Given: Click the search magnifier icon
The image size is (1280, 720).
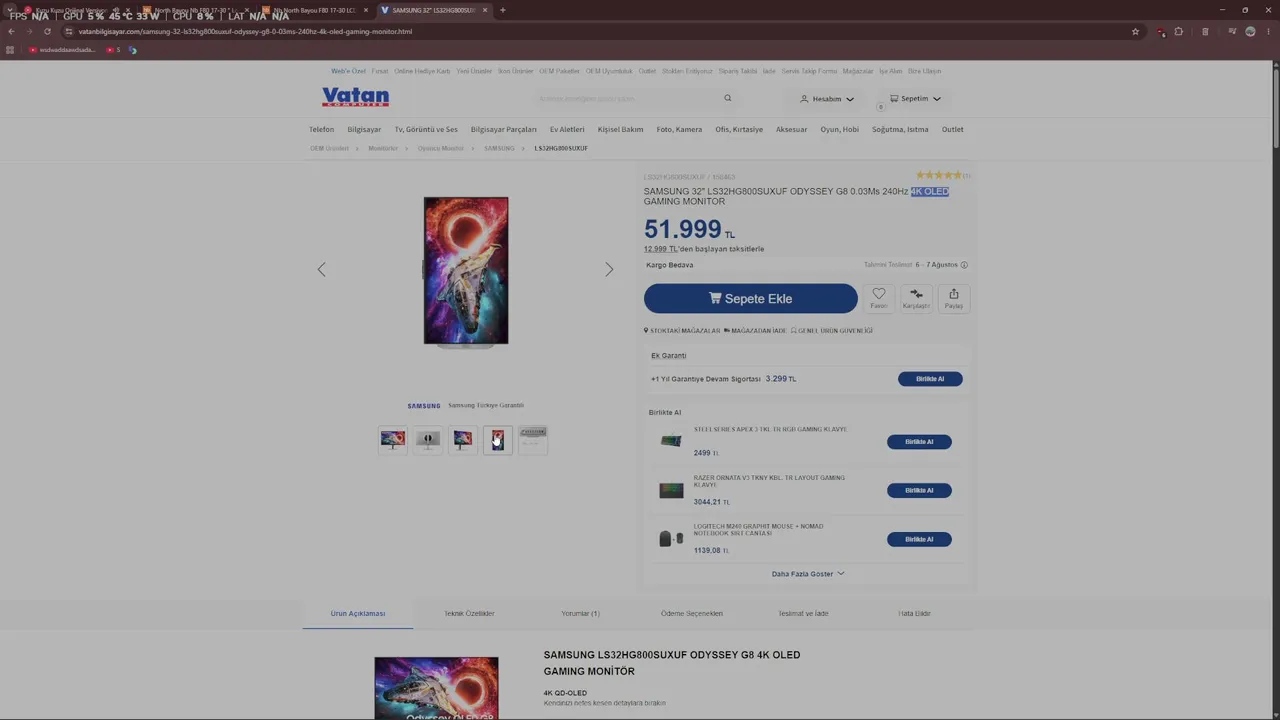Looking at the screenshot, I should pyautogui.click(x=728, y=98).
